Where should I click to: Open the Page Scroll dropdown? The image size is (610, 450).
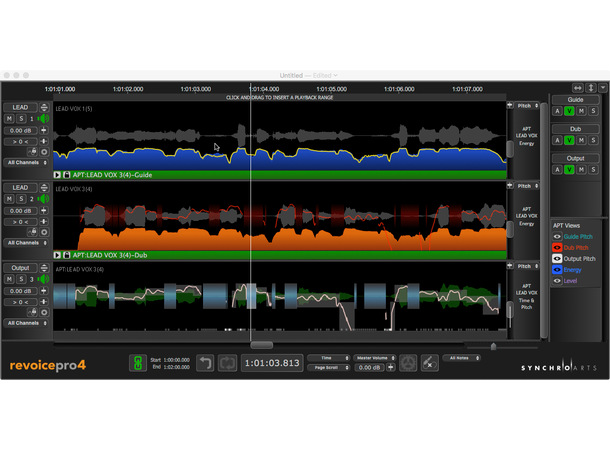click(329, 368)
